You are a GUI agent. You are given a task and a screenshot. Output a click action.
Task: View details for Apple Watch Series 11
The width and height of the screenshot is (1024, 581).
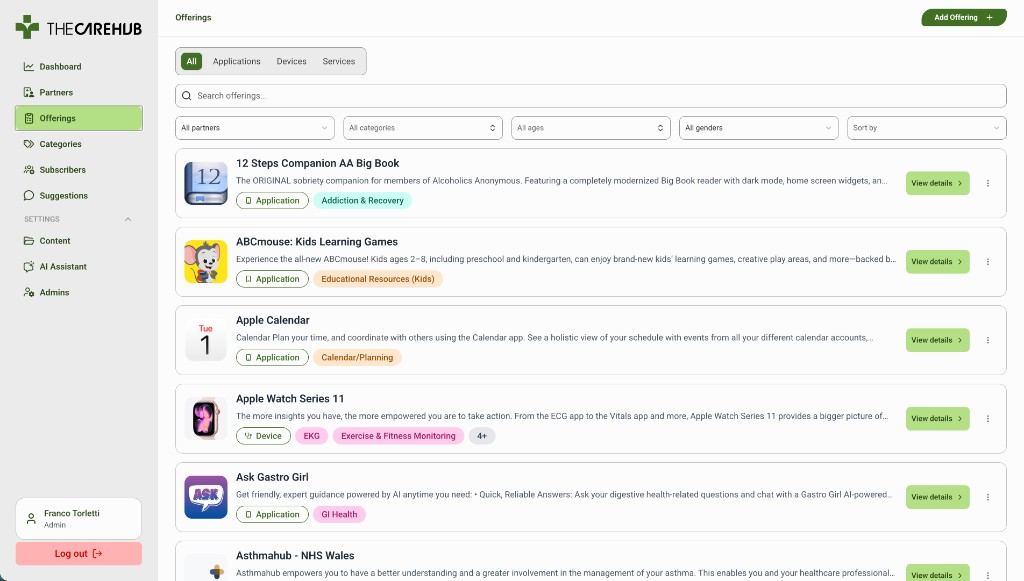tap(937, 418)
